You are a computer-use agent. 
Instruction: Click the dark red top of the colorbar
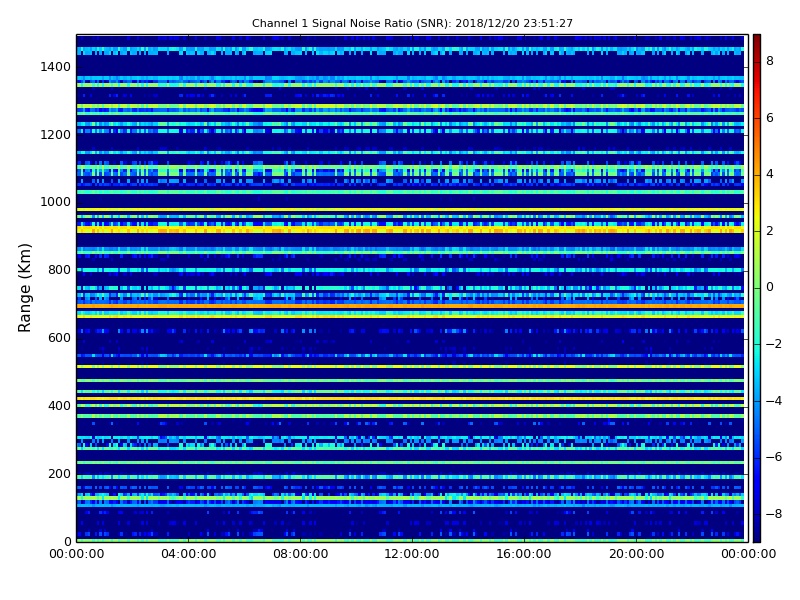pos(757,41)
